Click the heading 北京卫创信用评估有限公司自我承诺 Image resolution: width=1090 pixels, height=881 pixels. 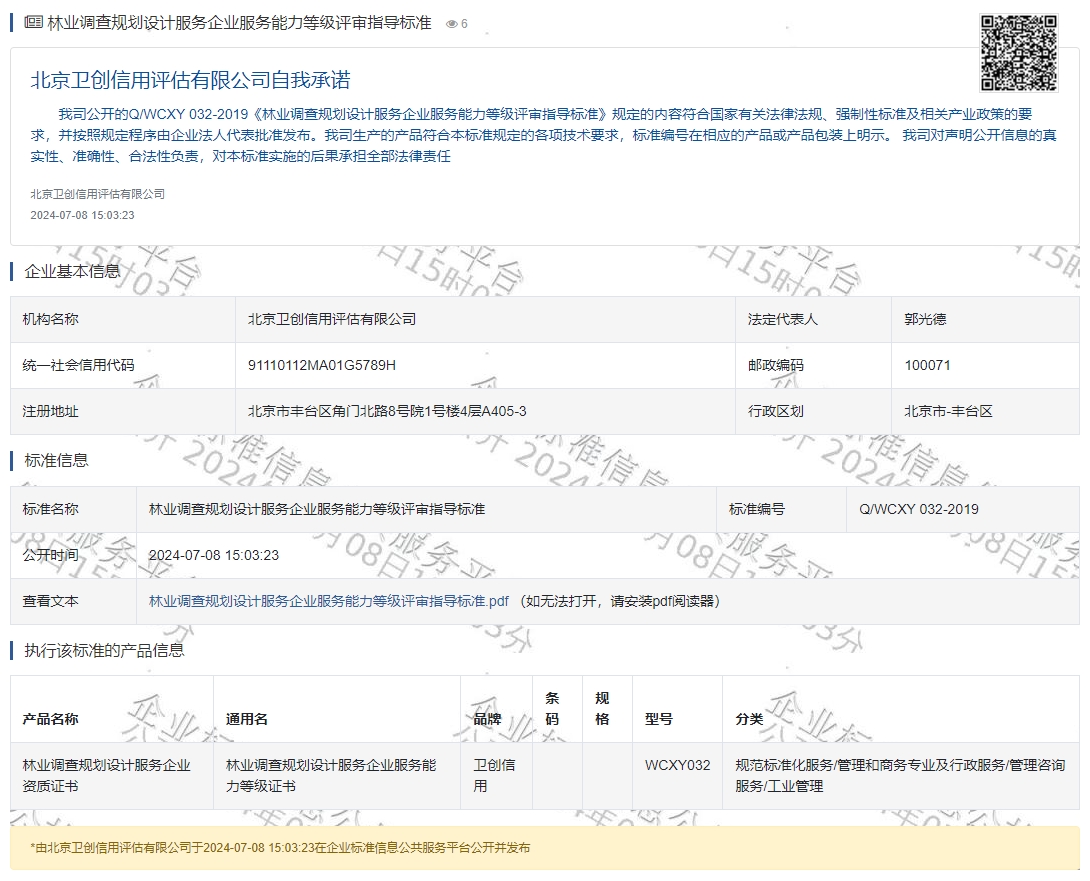(190, 80)
